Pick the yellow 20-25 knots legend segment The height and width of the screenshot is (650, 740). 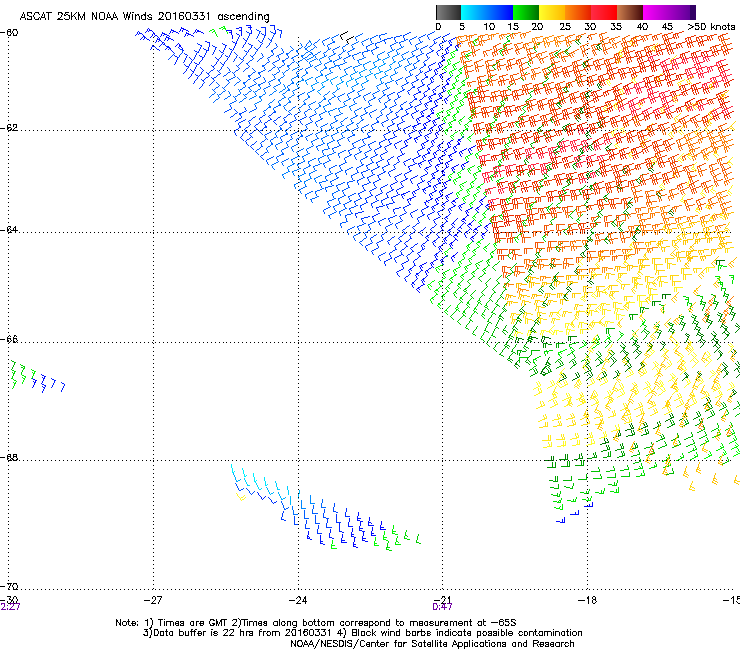[x=552, y=12]
